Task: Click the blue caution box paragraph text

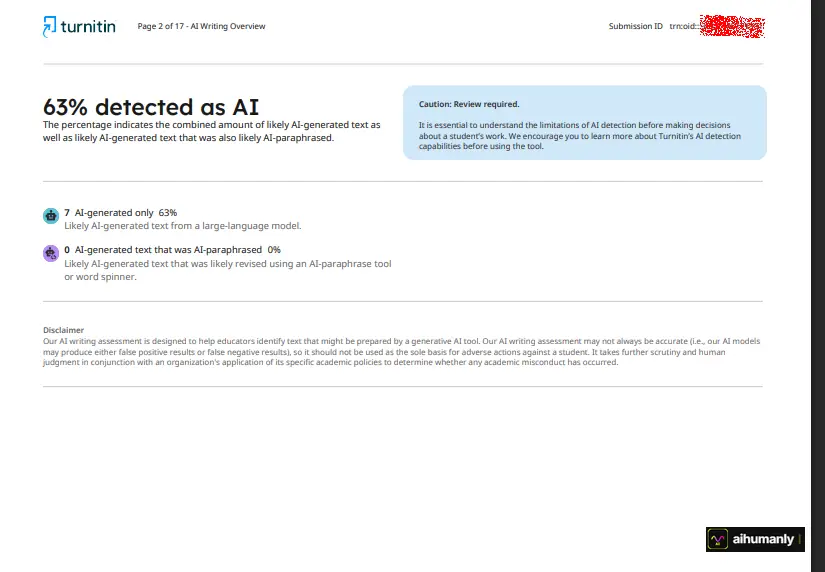Action: (x=580, y=136)
